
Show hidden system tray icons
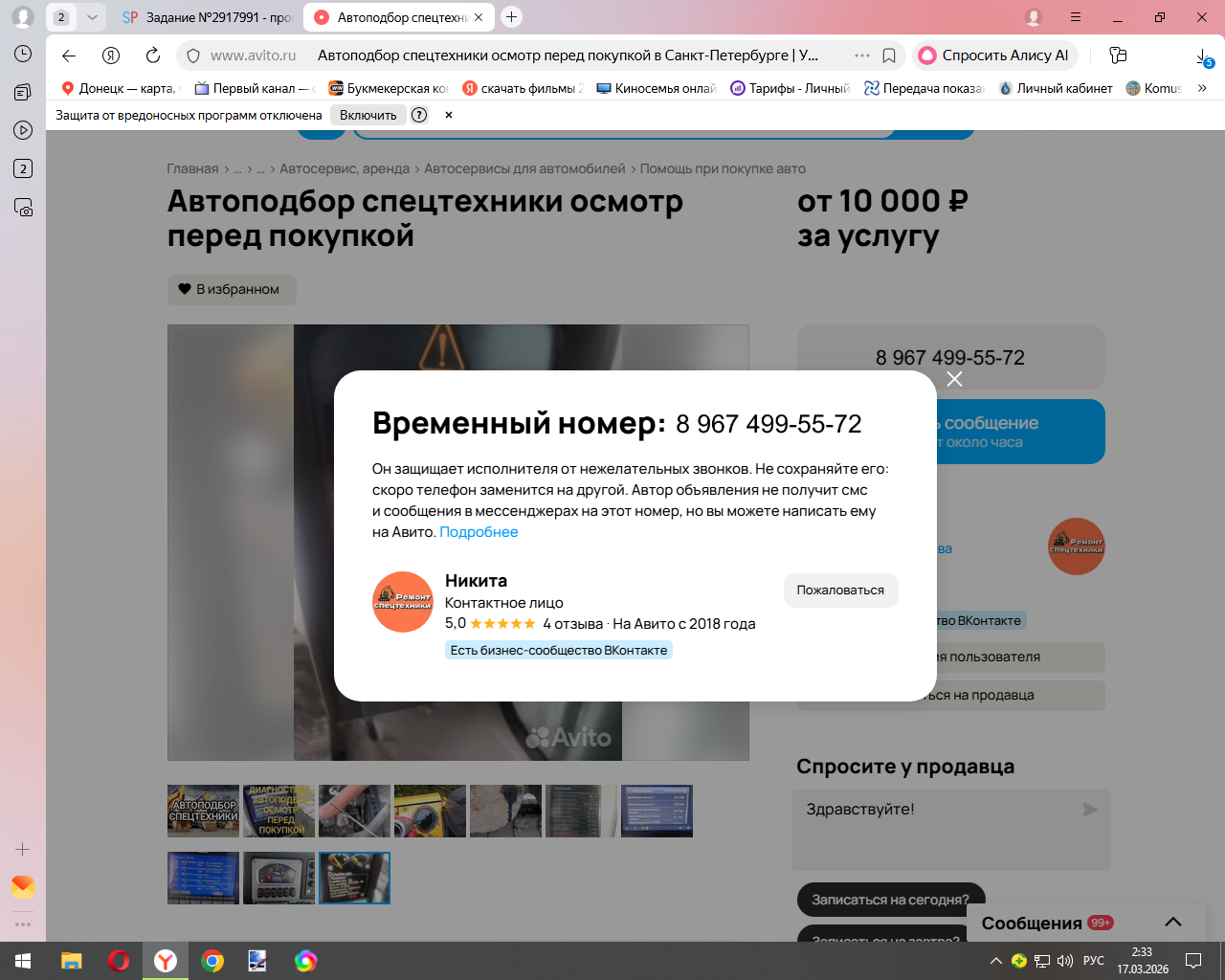point(996,961)
